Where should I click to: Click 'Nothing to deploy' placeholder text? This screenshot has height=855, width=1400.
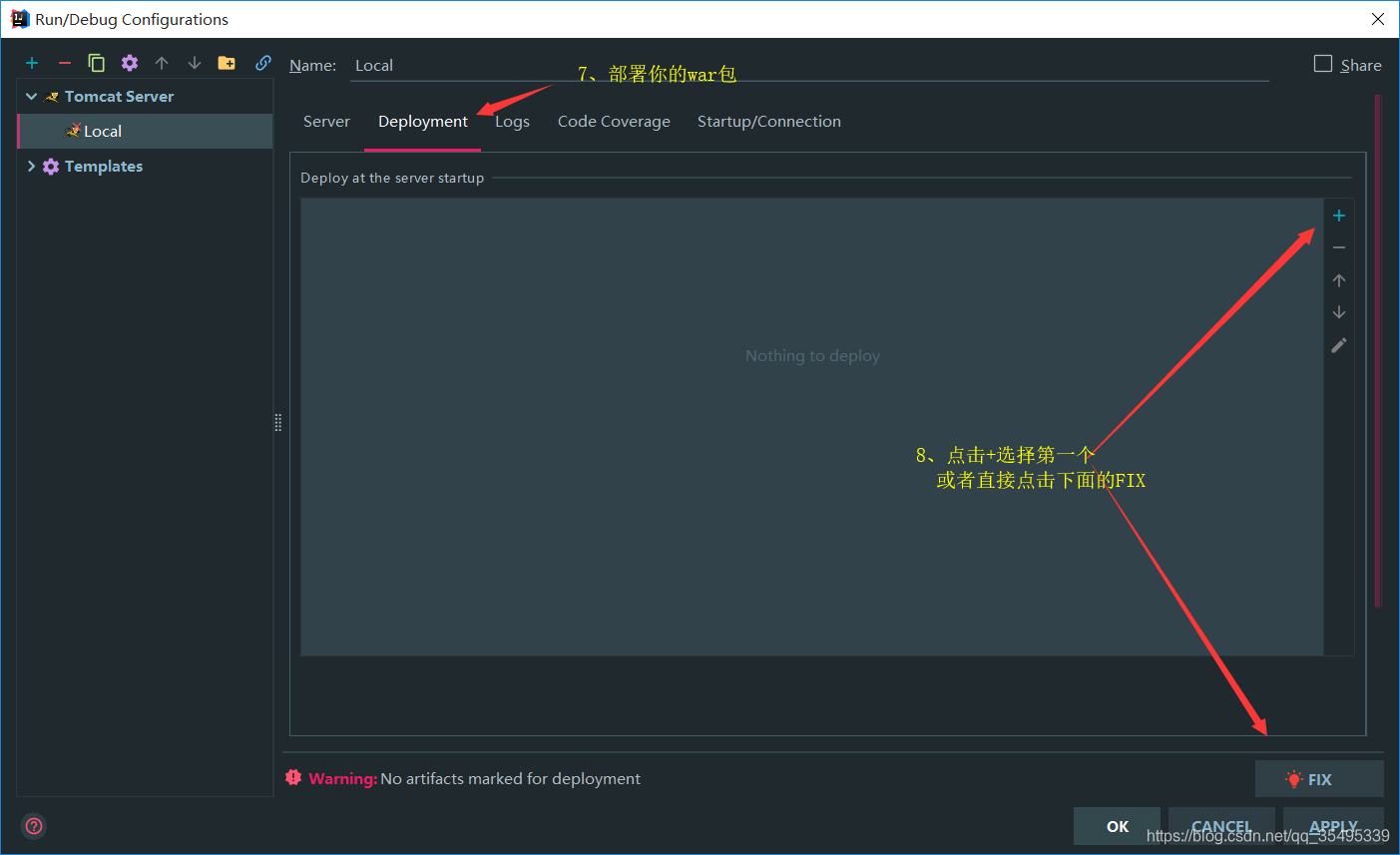[812, 356]
